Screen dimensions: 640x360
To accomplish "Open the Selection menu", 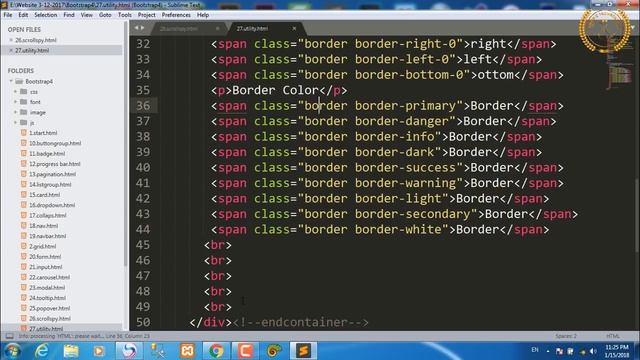I will coord(45,15).
